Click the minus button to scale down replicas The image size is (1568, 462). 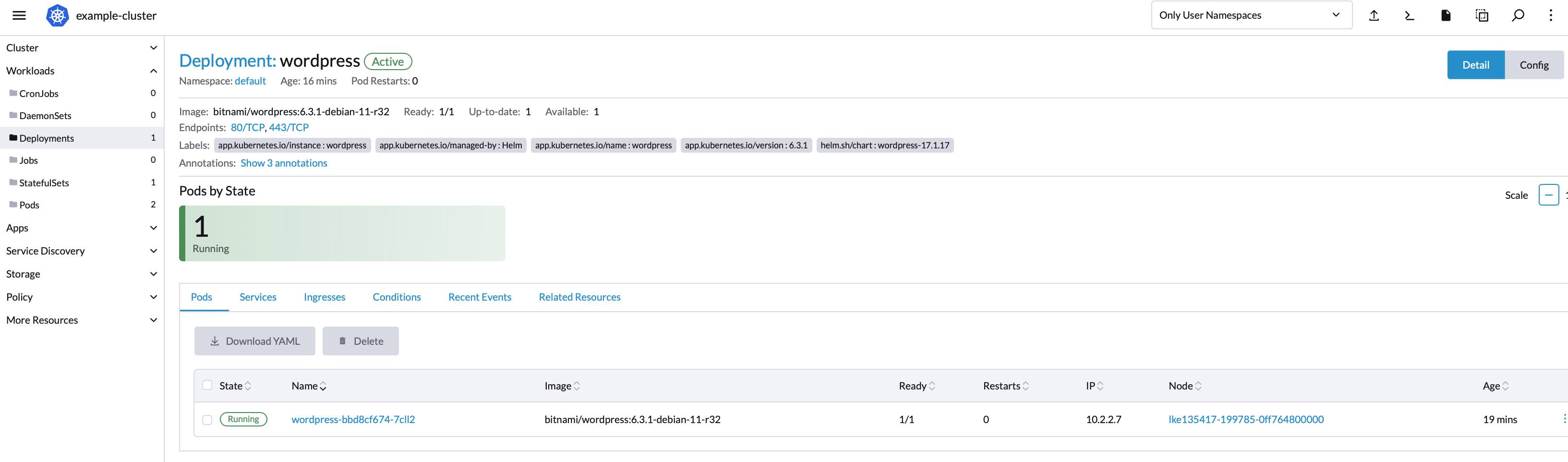click(x=1549, y=195)
